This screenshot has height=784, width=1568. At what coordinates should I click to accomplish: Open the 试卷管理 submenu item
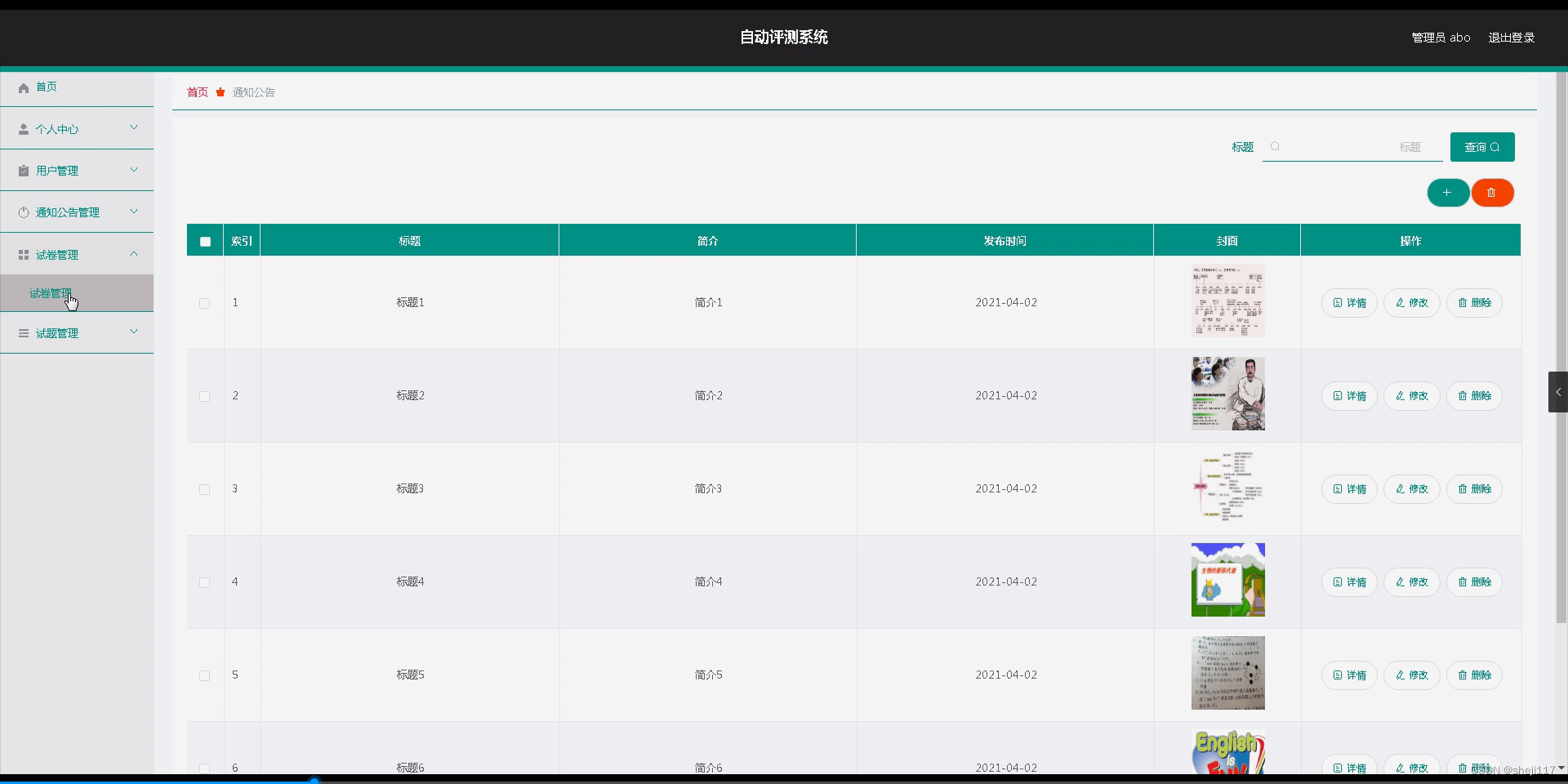coord(51,293)
